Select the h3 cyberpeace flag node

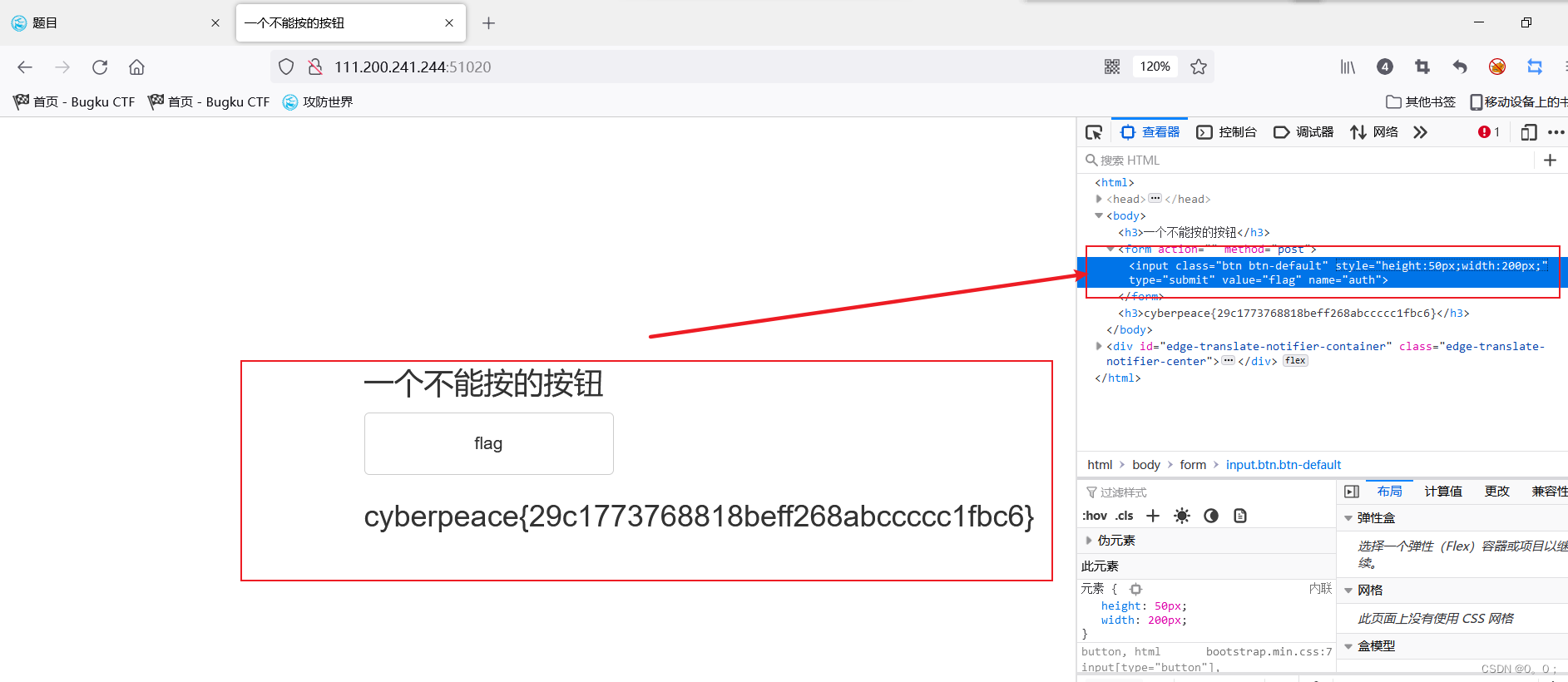(x=1293, y=314)
